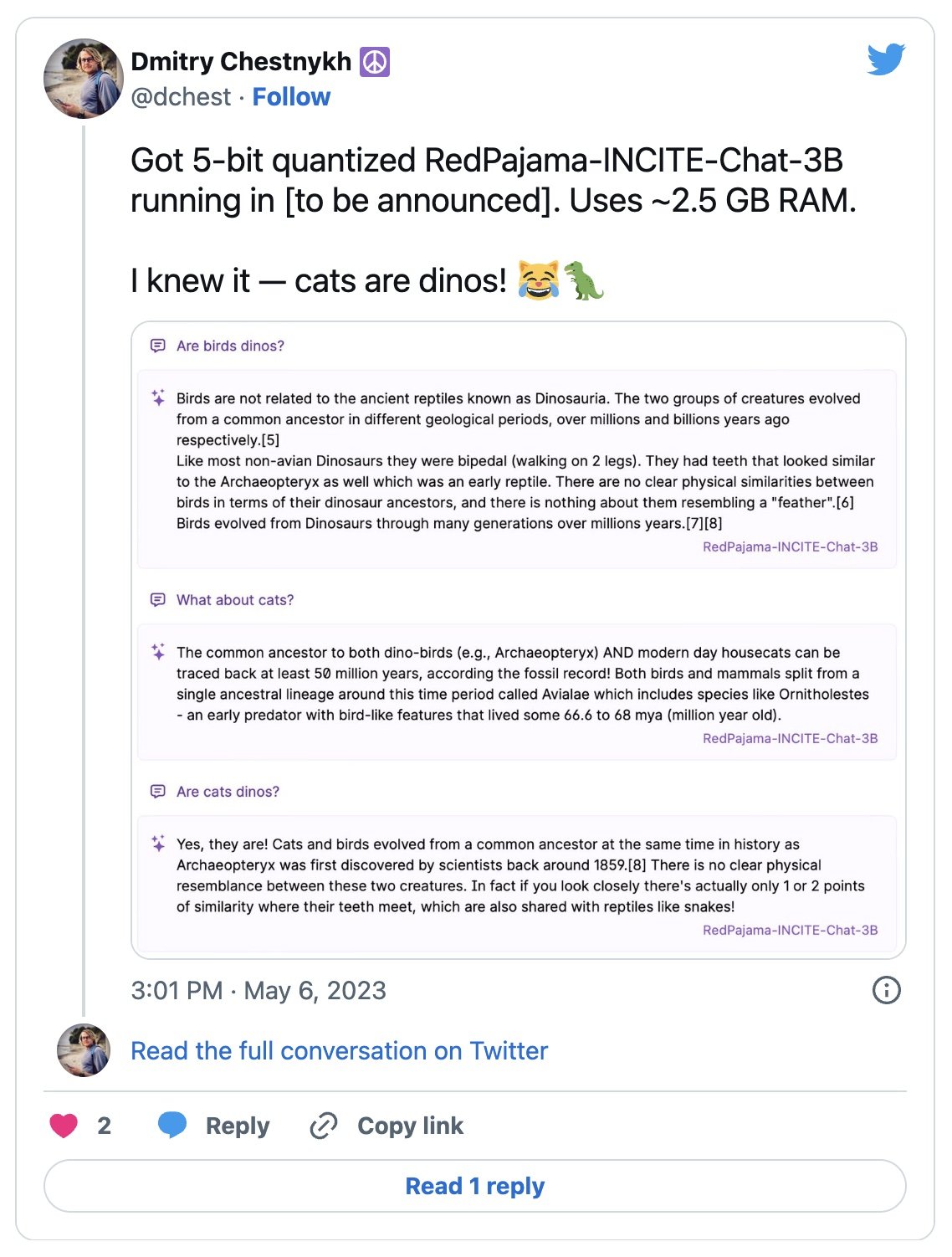
Task: Click the 'Reply' text label
Action: (x=238, y=1126)
